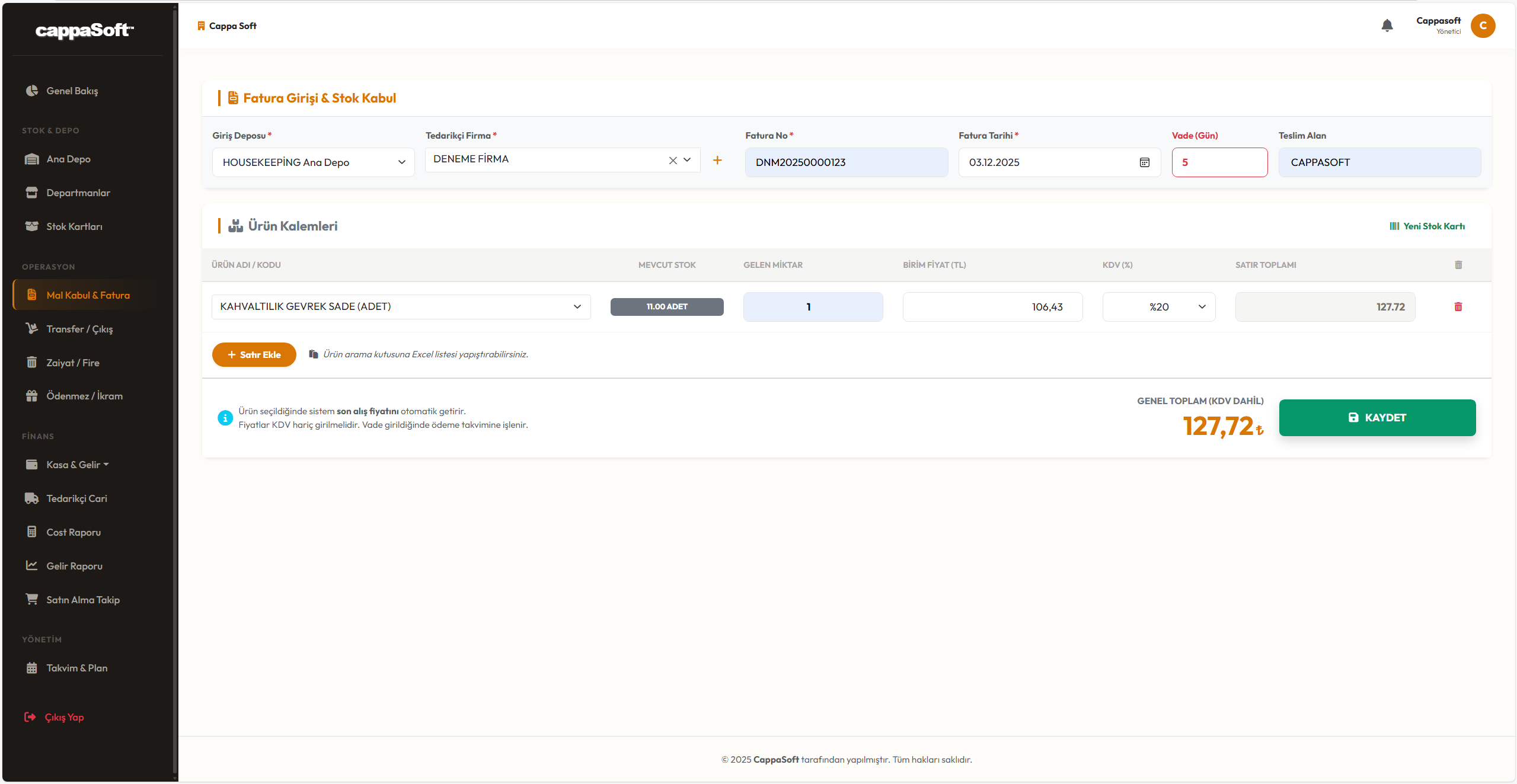
Task: Clear the DENEME FİRMA supplier selection
Action: 672,160
